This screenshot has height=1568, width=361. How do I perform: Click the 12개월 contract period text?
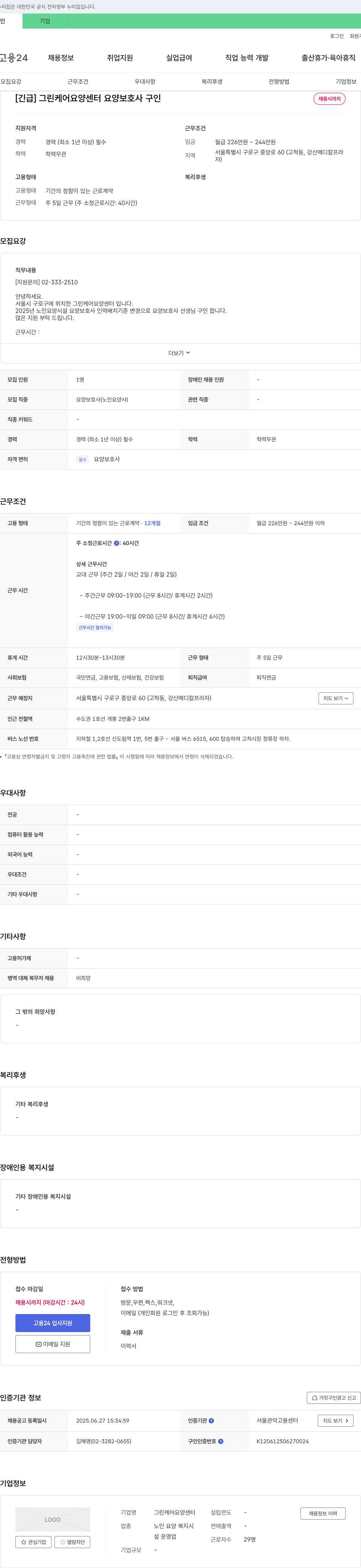(x=152, y=523)
